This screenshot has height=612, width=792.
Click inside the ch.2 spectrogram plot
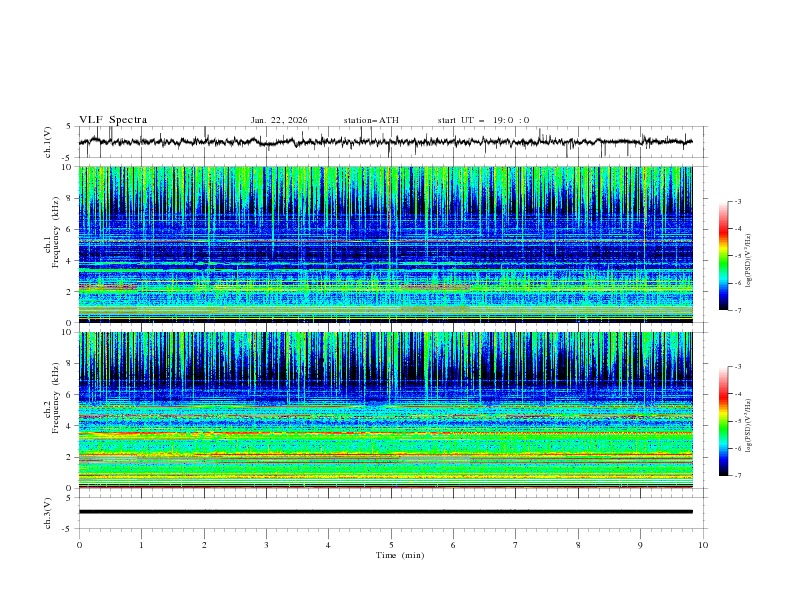point(386,410)
